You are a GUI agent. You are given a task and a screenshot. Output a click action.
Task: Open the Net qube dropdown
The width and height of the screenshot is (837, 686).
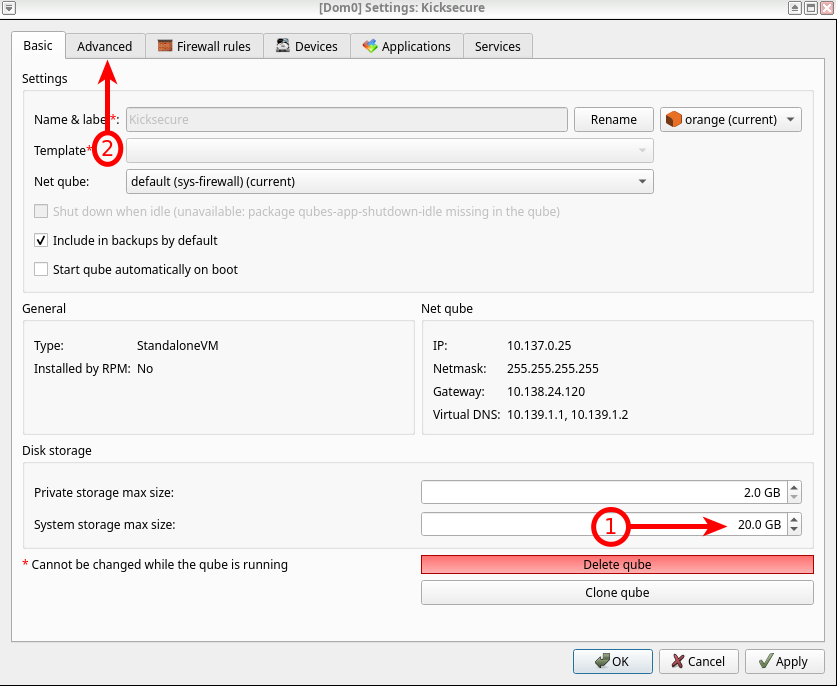click(390, 181)
